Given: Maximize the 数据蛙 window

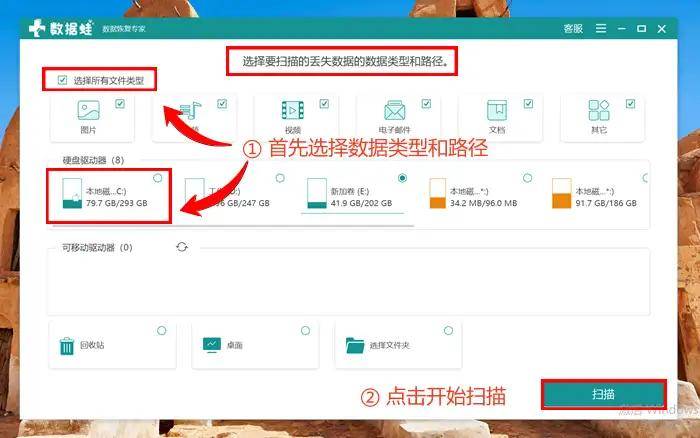Looking at the screenshot, I should (642, 29).
